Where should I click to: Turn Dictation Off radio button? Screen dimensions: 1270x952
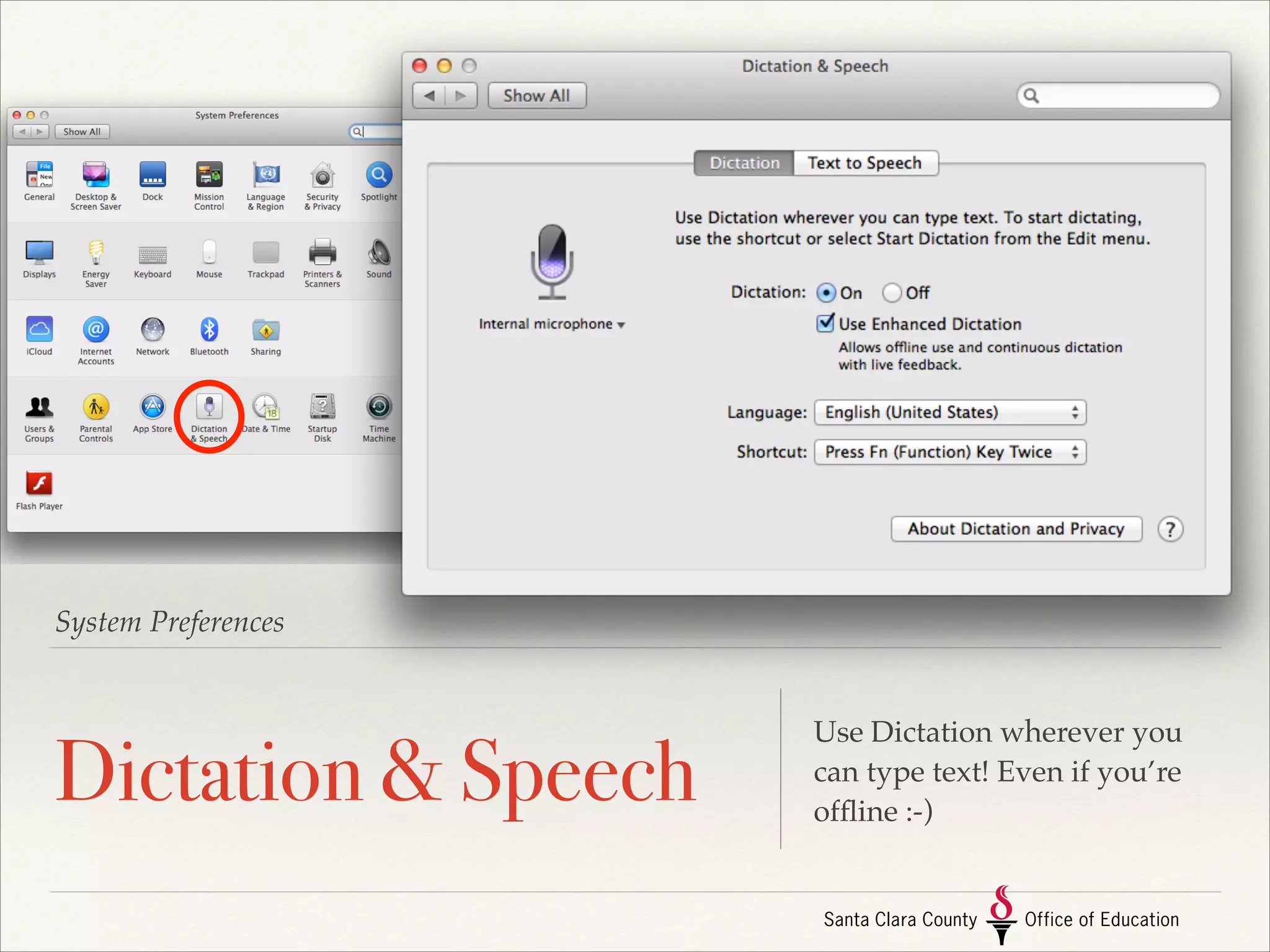pyautogui.click(x=892, y=293)
